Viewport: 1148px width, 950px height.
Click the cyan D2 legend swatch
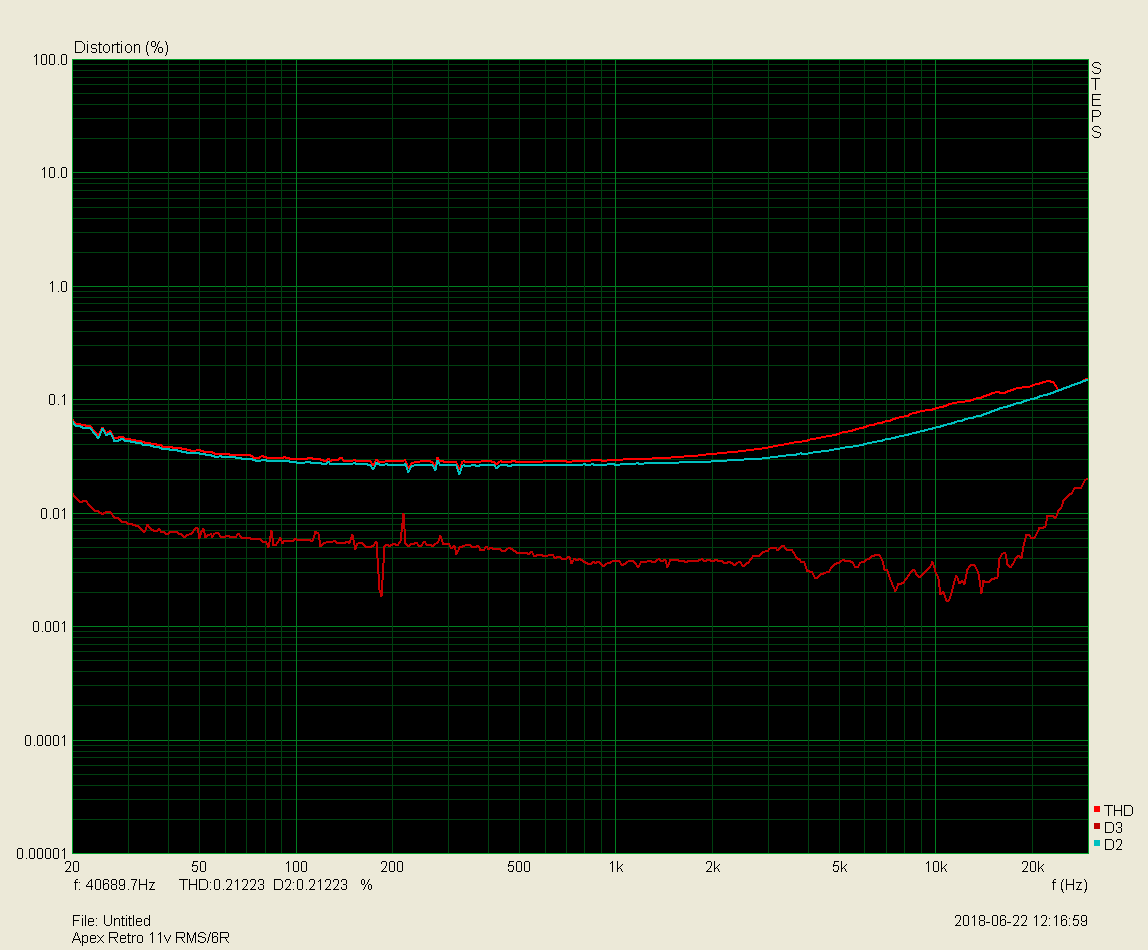point(1097,843)
